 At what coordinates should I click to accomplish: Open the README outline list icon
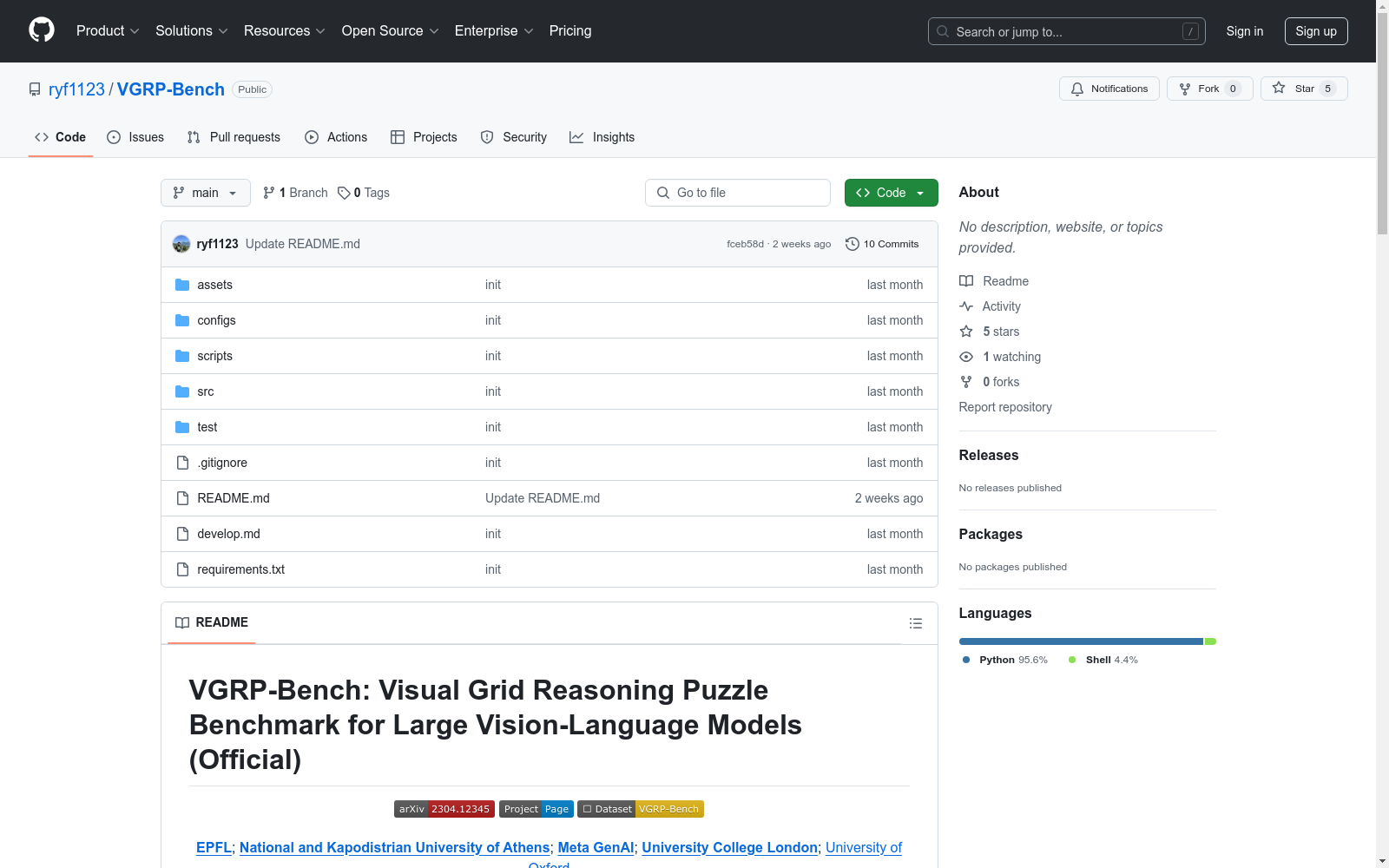[x=916, y=623]
